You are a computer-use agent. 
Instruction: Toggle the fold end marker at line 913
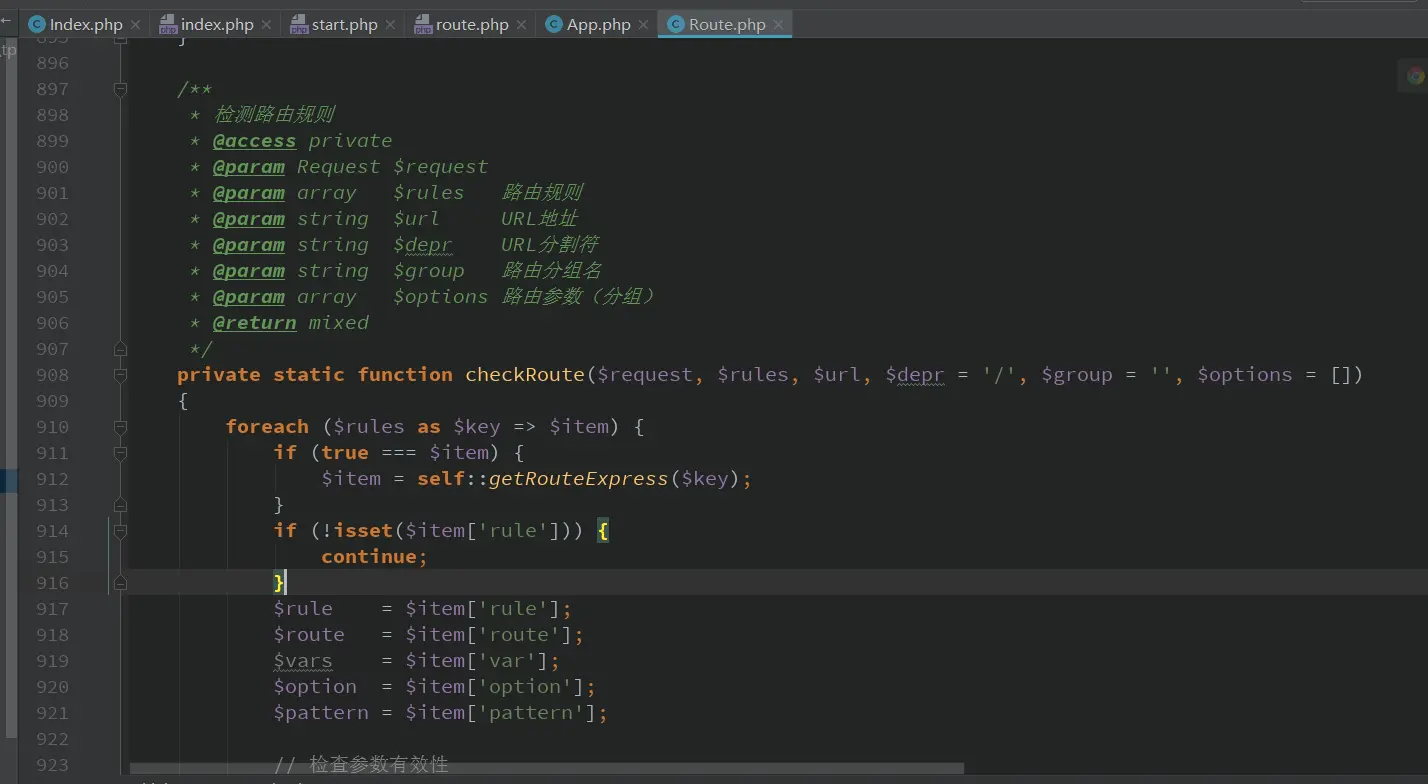121,505
